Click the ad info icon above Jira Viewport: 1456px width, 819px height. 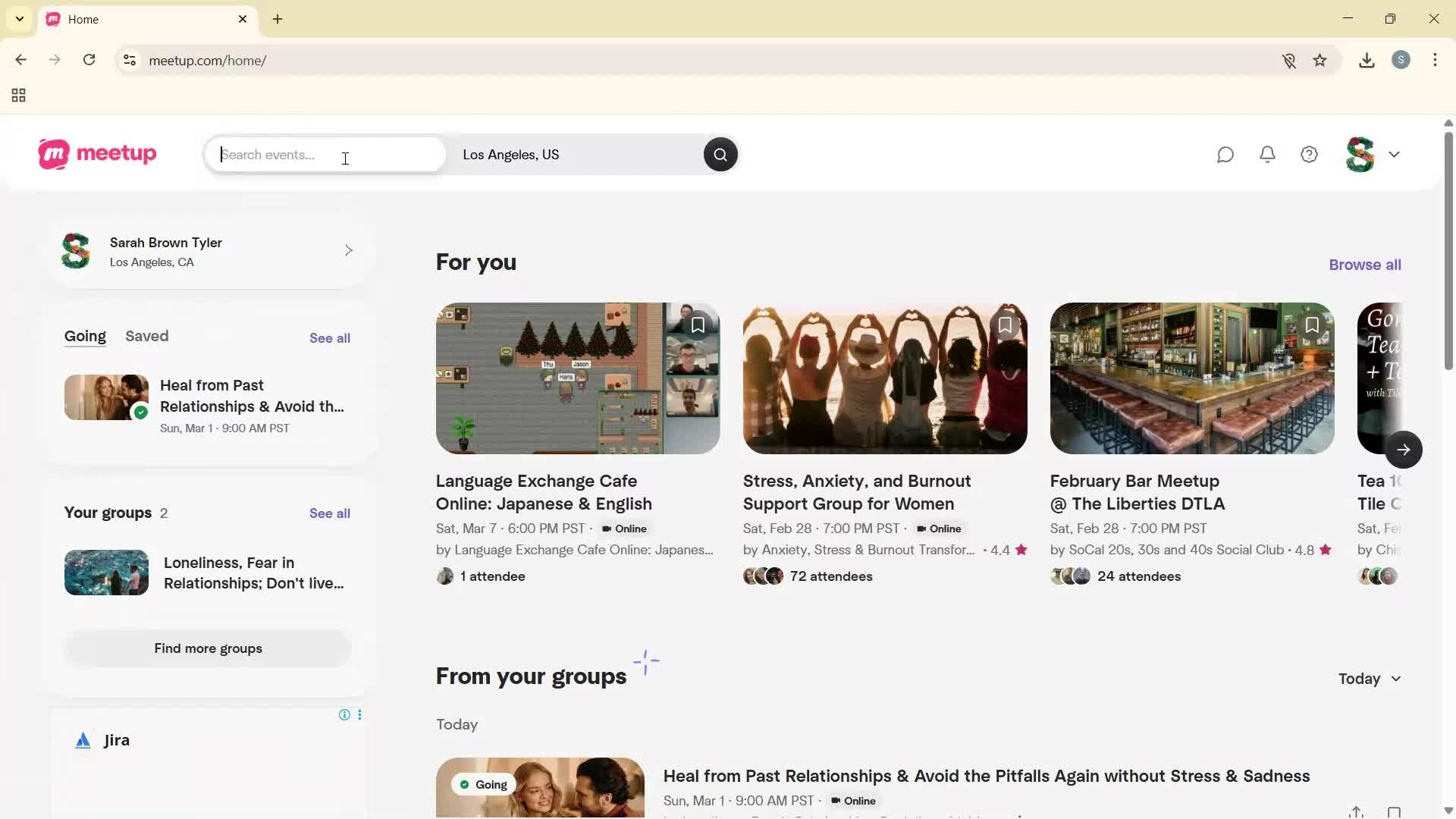point(344,714)
